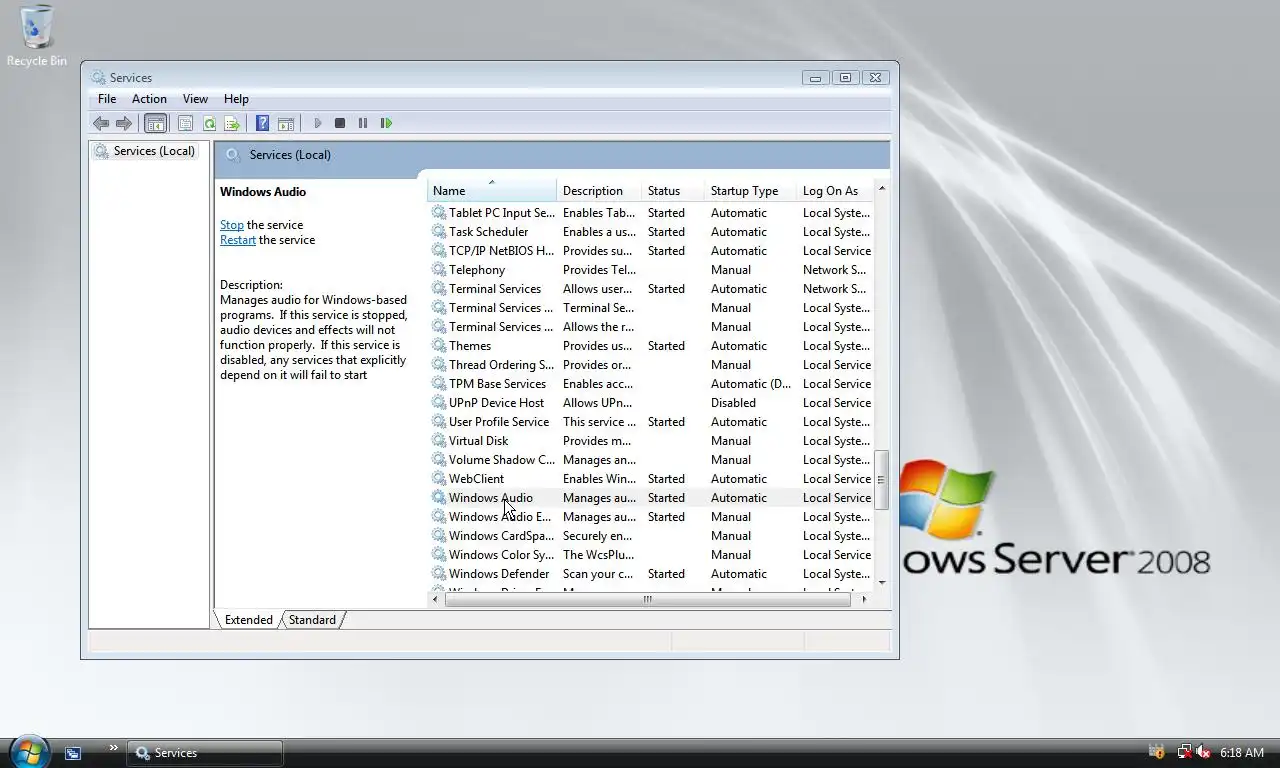1280x768 pixels.
Task: Select the Tablet PC Input Service row icon
Action: coord(438,213)
